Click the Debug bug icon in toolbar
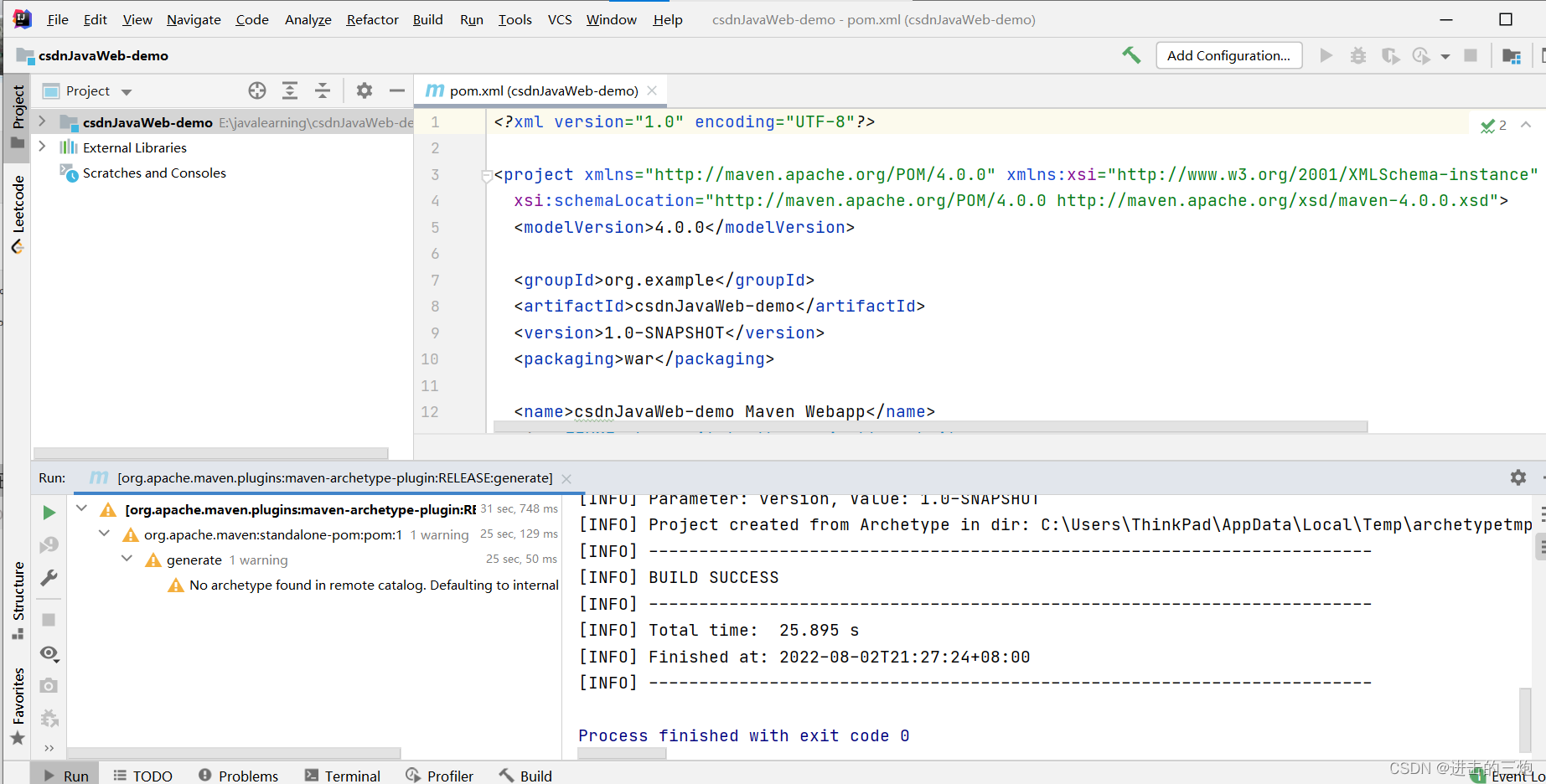Screen dimensions: 1546x784 coord(1358,55)
